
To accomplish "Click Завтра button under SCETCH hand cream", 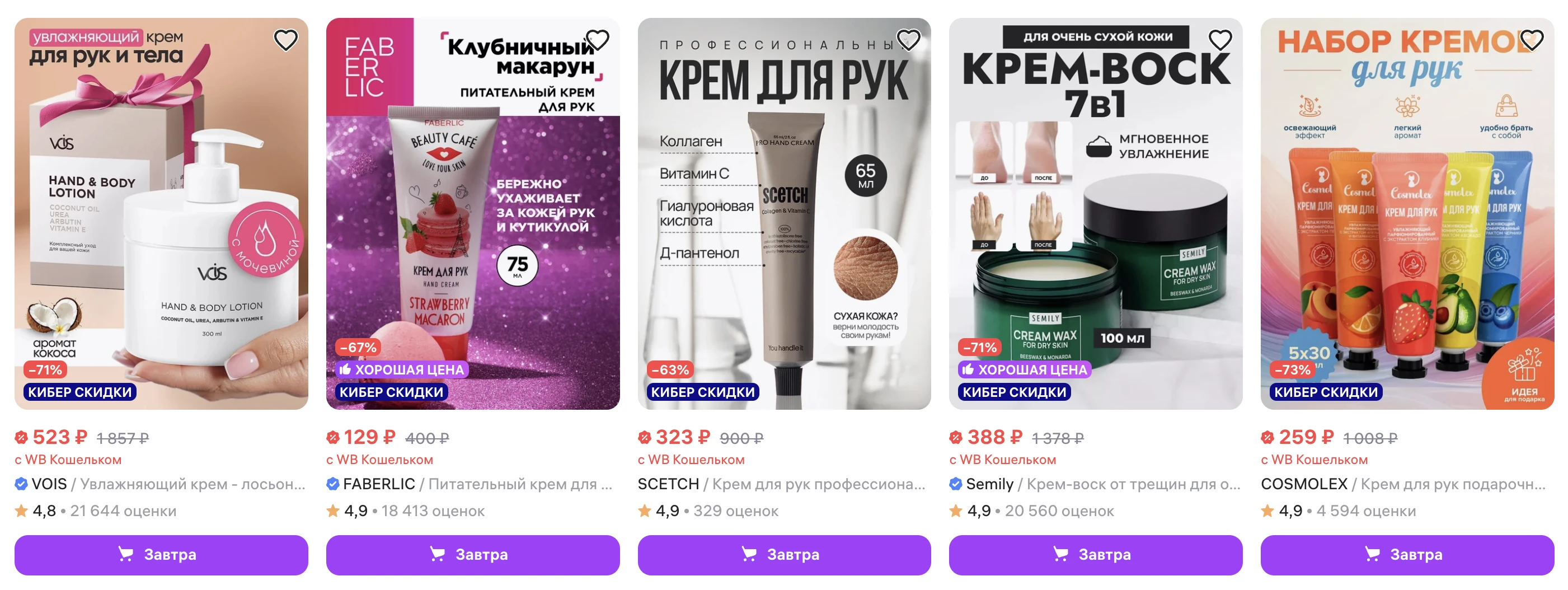I will click(x=784, y=555).
